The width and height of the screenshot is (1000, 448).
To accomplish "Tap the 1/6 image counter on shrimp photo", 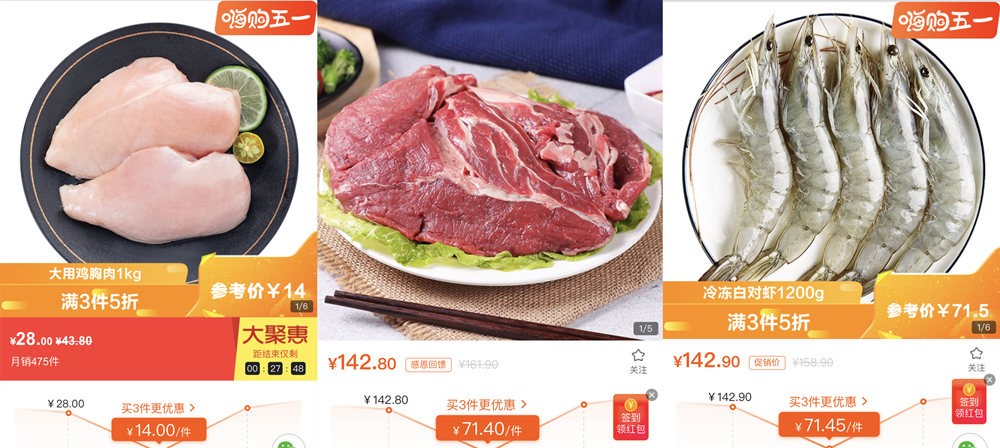I will 982,327.
